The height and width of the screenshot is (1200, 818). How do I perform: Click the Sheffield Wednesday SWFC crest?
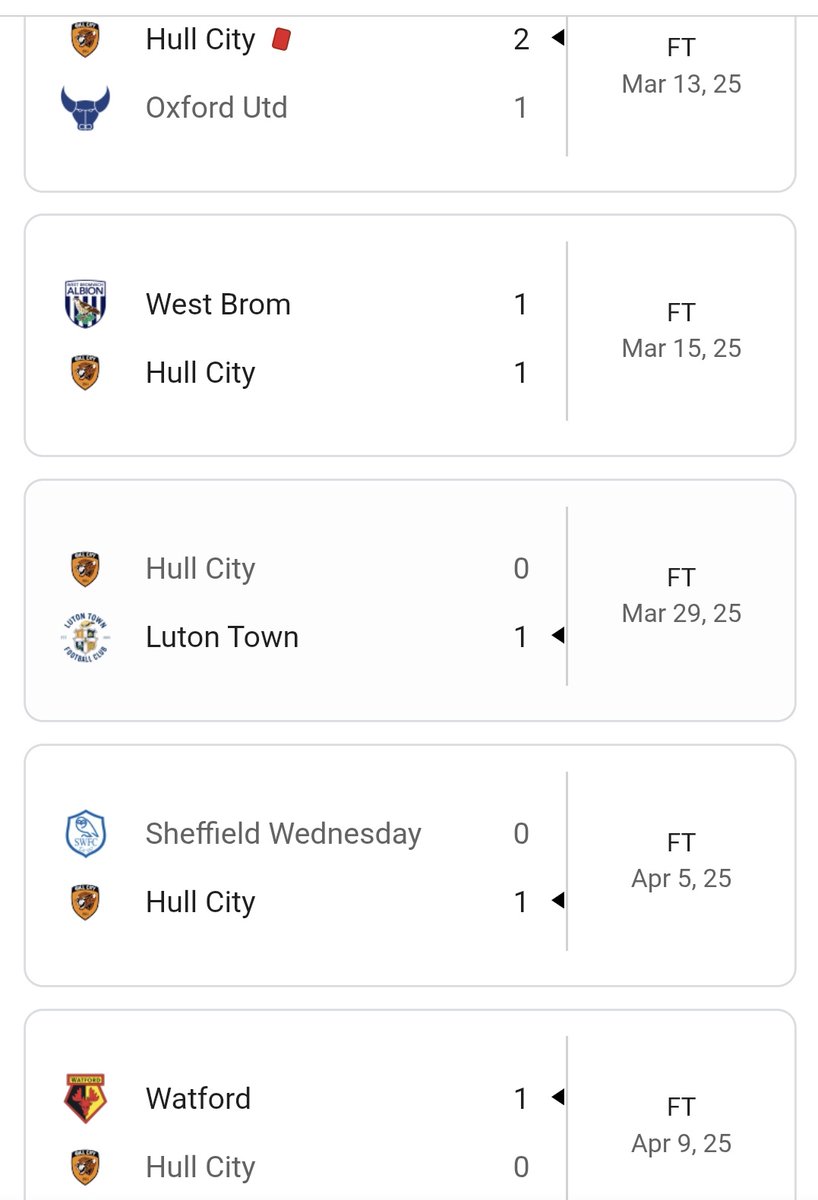tap(85, 833)
